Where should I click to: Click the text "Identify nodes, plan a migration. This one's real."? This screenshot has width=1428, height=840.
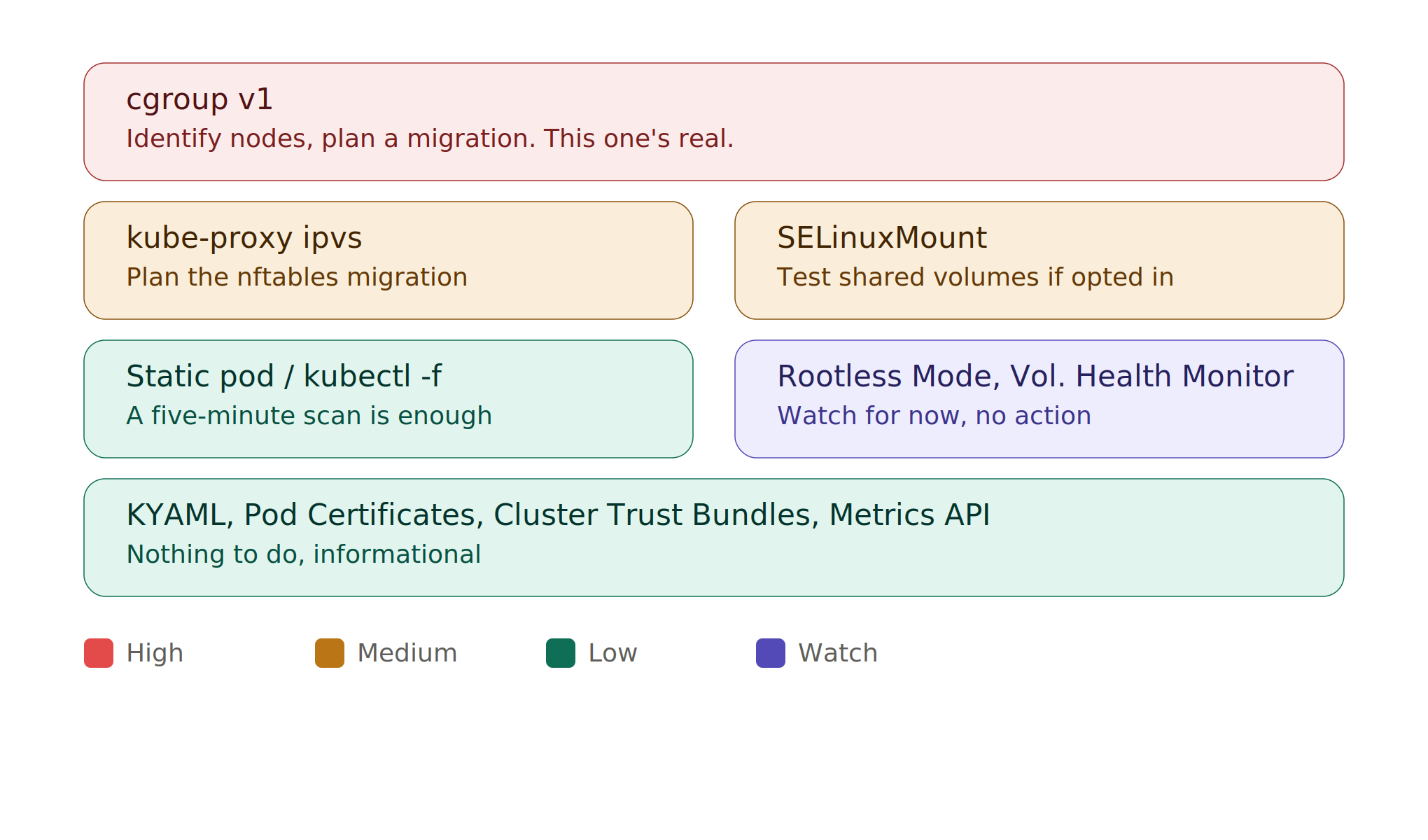pyautogui.click(x=430, y=139)
